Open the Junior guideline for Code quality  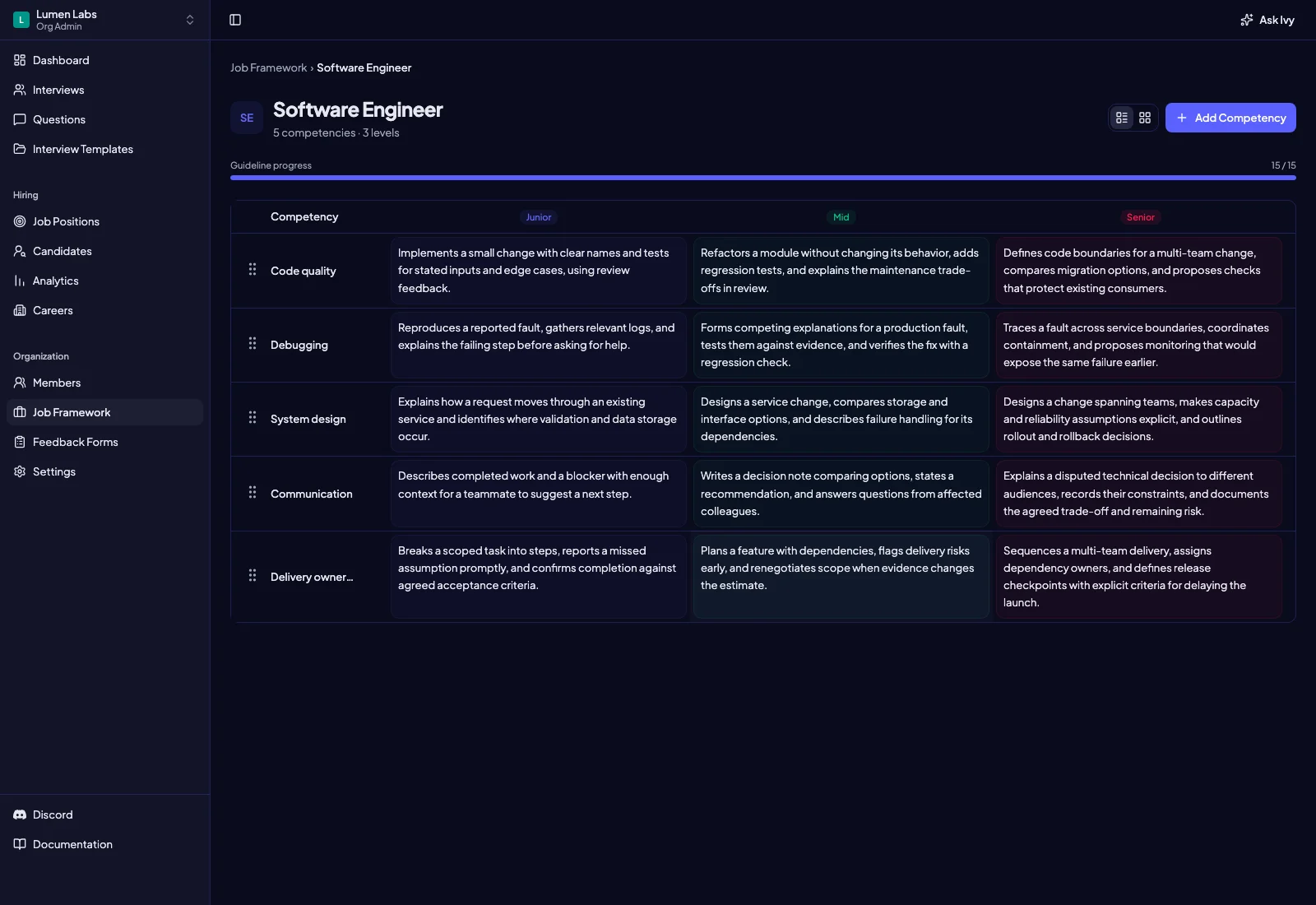coord(539,271)
